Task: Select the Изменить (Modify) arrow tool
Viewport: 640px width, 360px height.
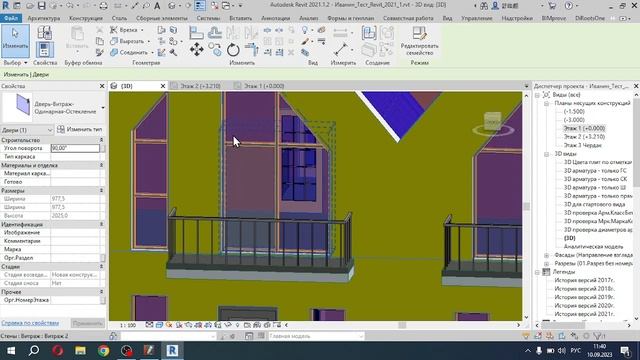Action: click(x=15, y=40)
